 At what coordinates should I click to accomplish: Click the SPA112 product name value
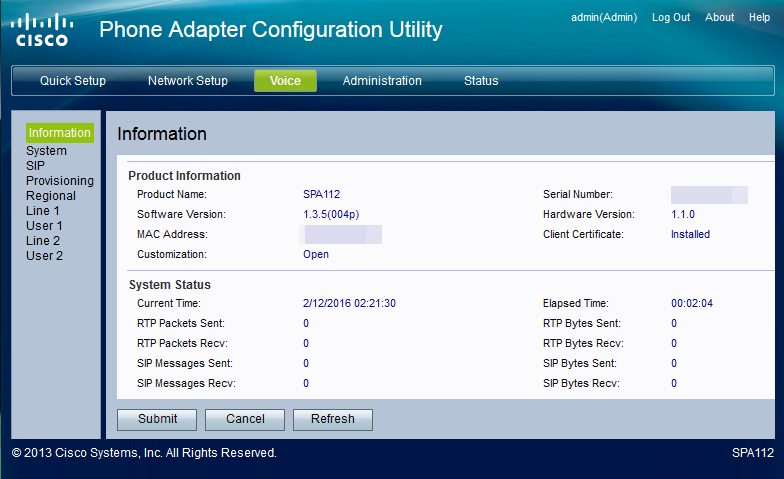(322, 194)
